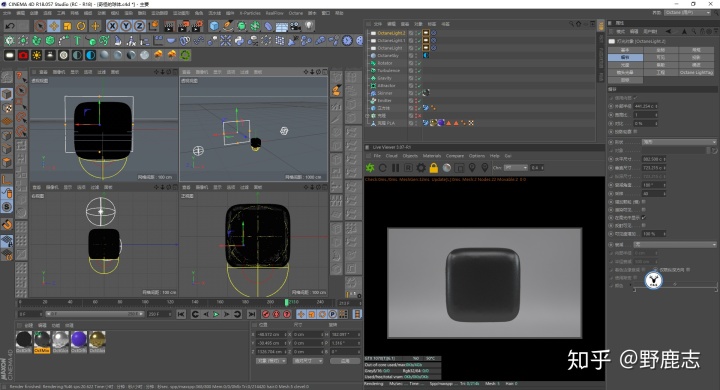
Task: Select the Turbulence object
Action: point(388,71)
